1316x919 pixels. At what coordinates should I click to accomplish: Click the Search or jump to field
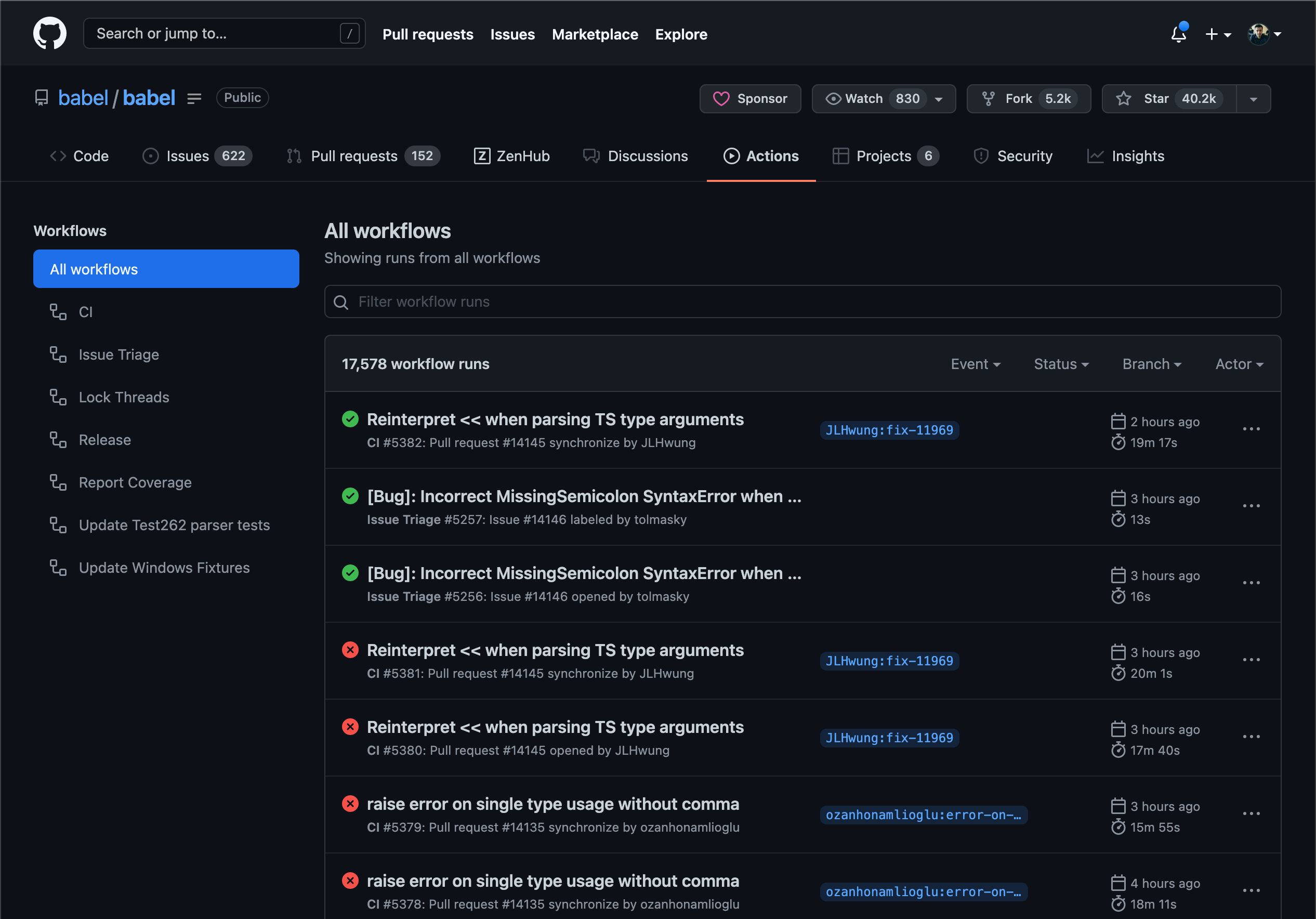(x=224, y=33)
